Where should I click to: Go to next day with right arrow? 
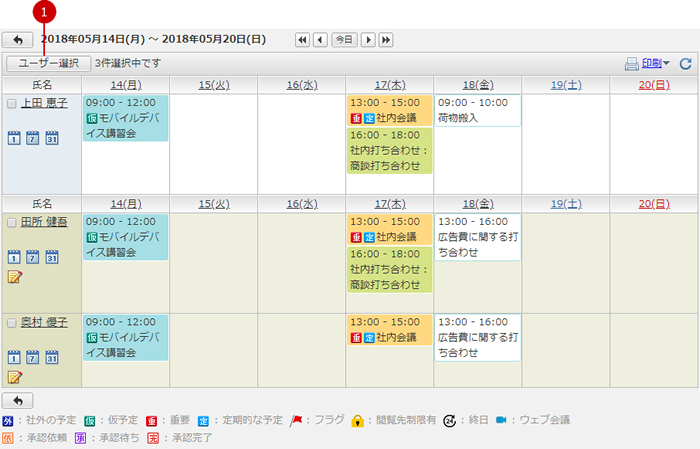(368, 40)
